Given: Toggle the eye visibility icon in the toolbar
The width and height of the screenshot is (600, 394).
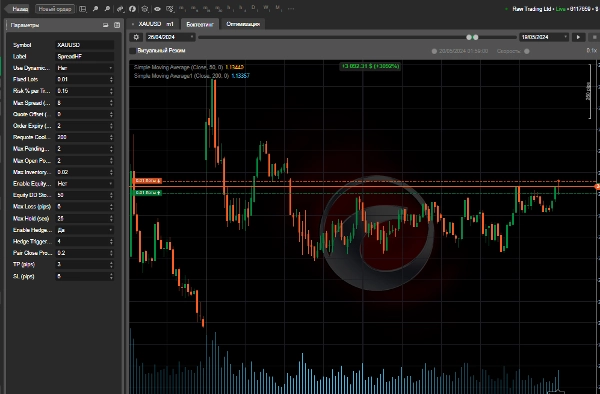Looking at the screenshot, I should (157, 9).
